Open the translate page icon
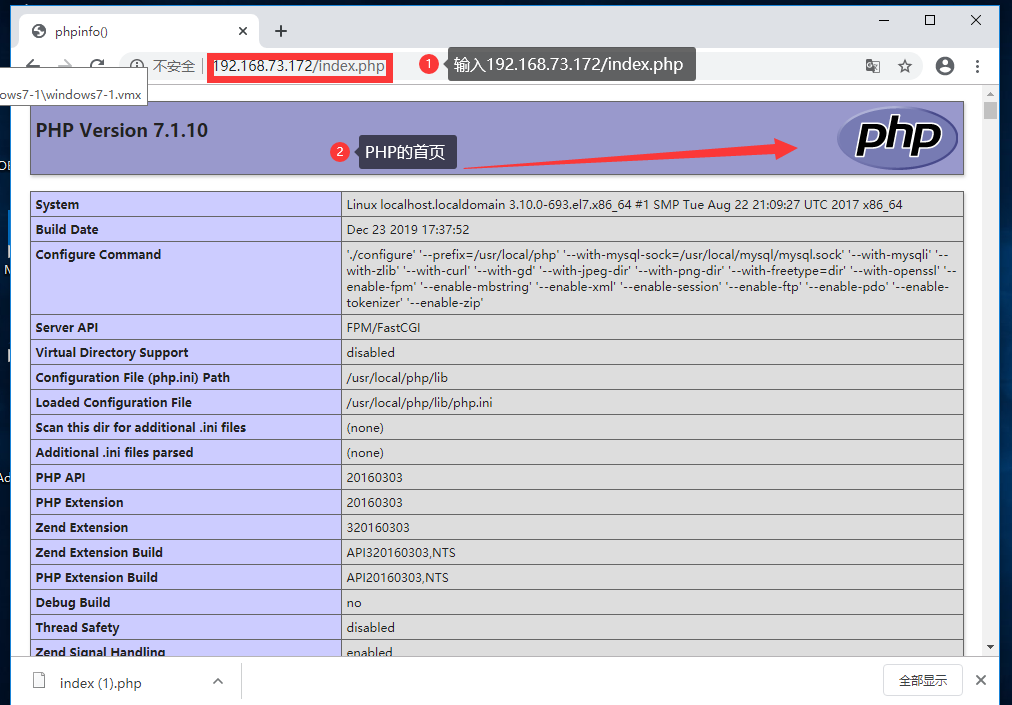1012x705 pixels. (x=873, y=66)
